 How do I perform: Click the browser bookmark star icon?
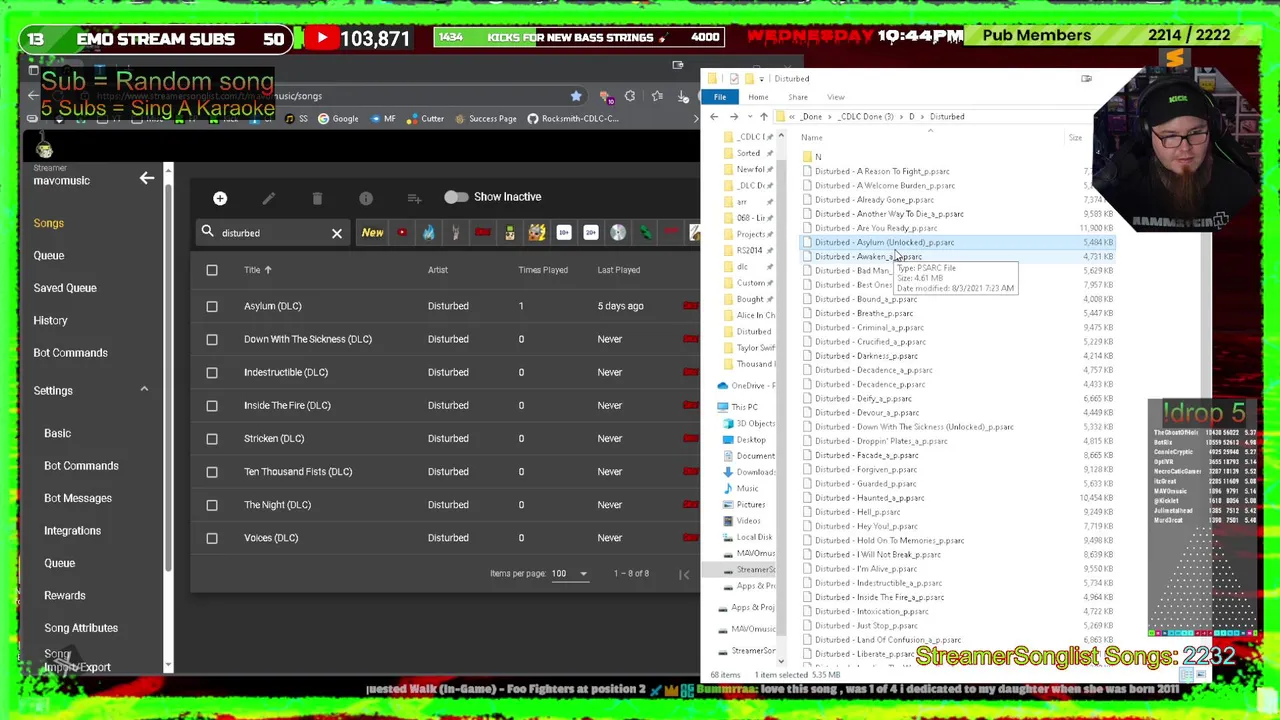(x=576, y=96)
